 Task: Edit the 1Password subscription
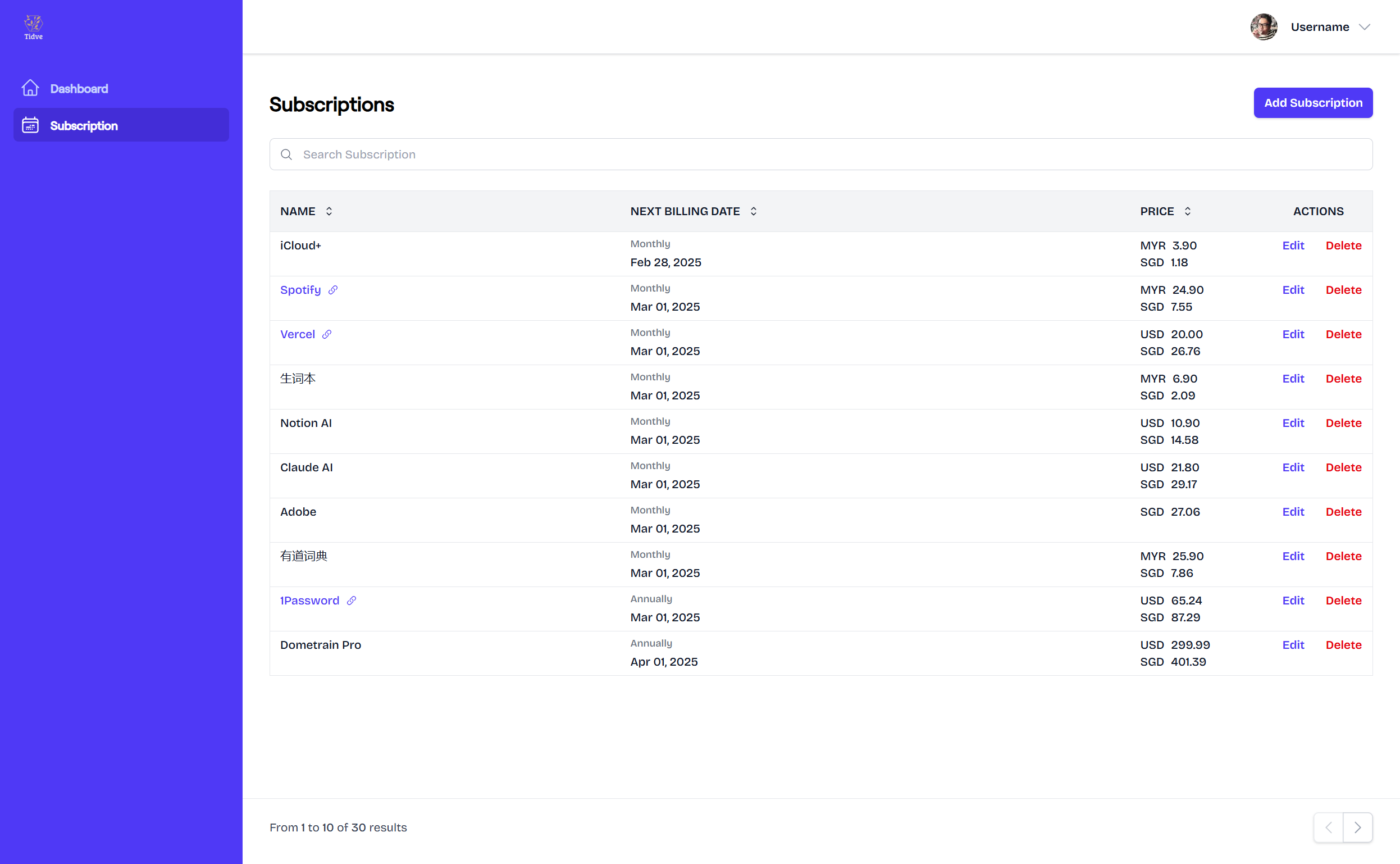[1293, 601]
